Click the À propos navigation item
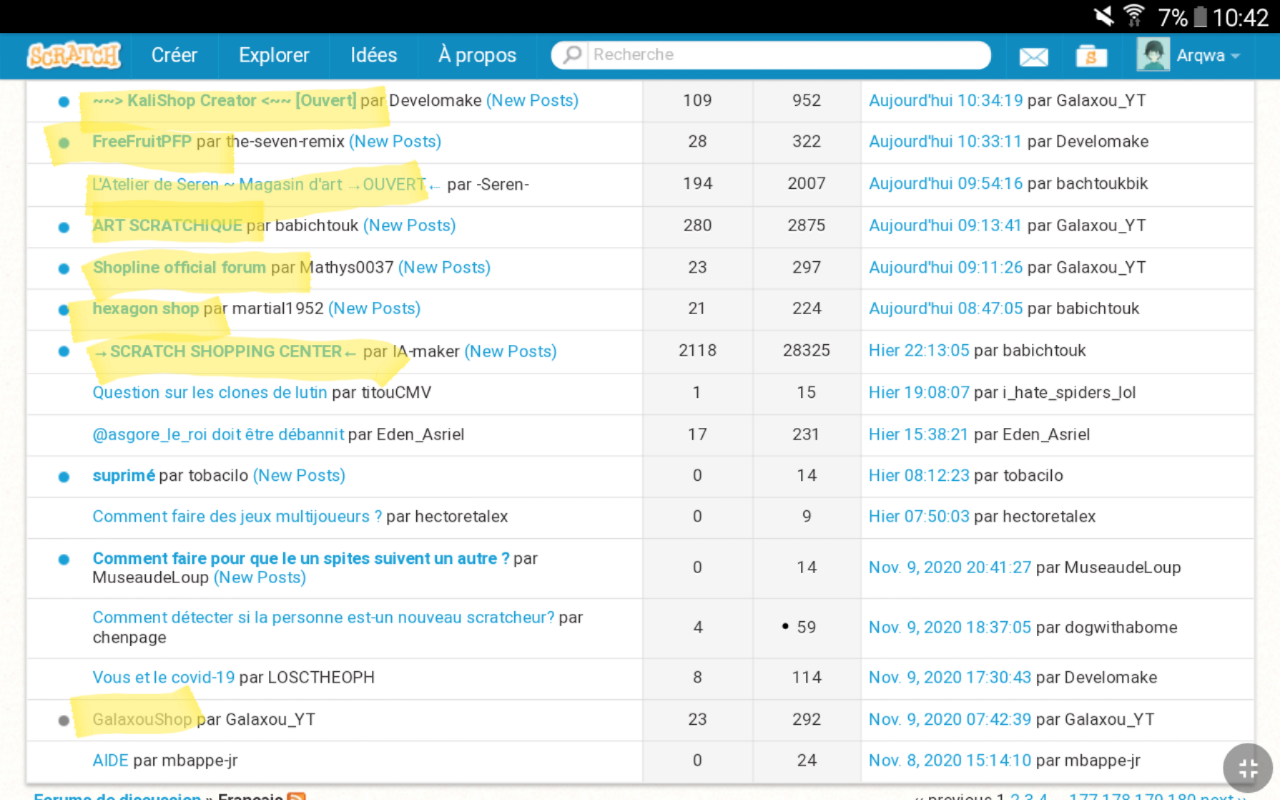The image size is (1280, 800). (477, 55)
